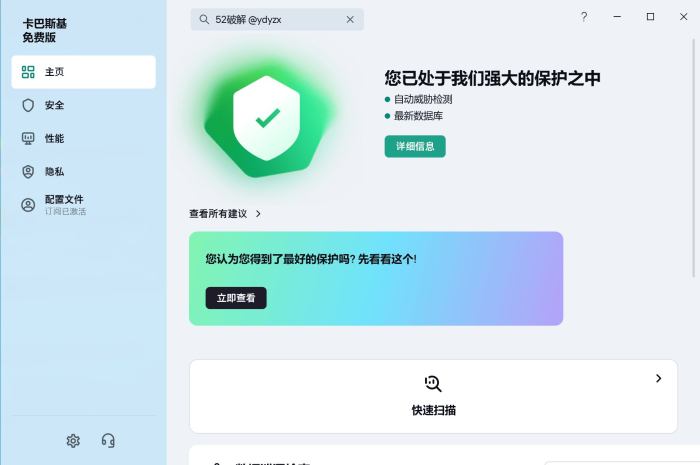Viewport: 700px width, 465px height.
Task: Click the 隐私 shield-person icon
Action: (x=28, y=172)
